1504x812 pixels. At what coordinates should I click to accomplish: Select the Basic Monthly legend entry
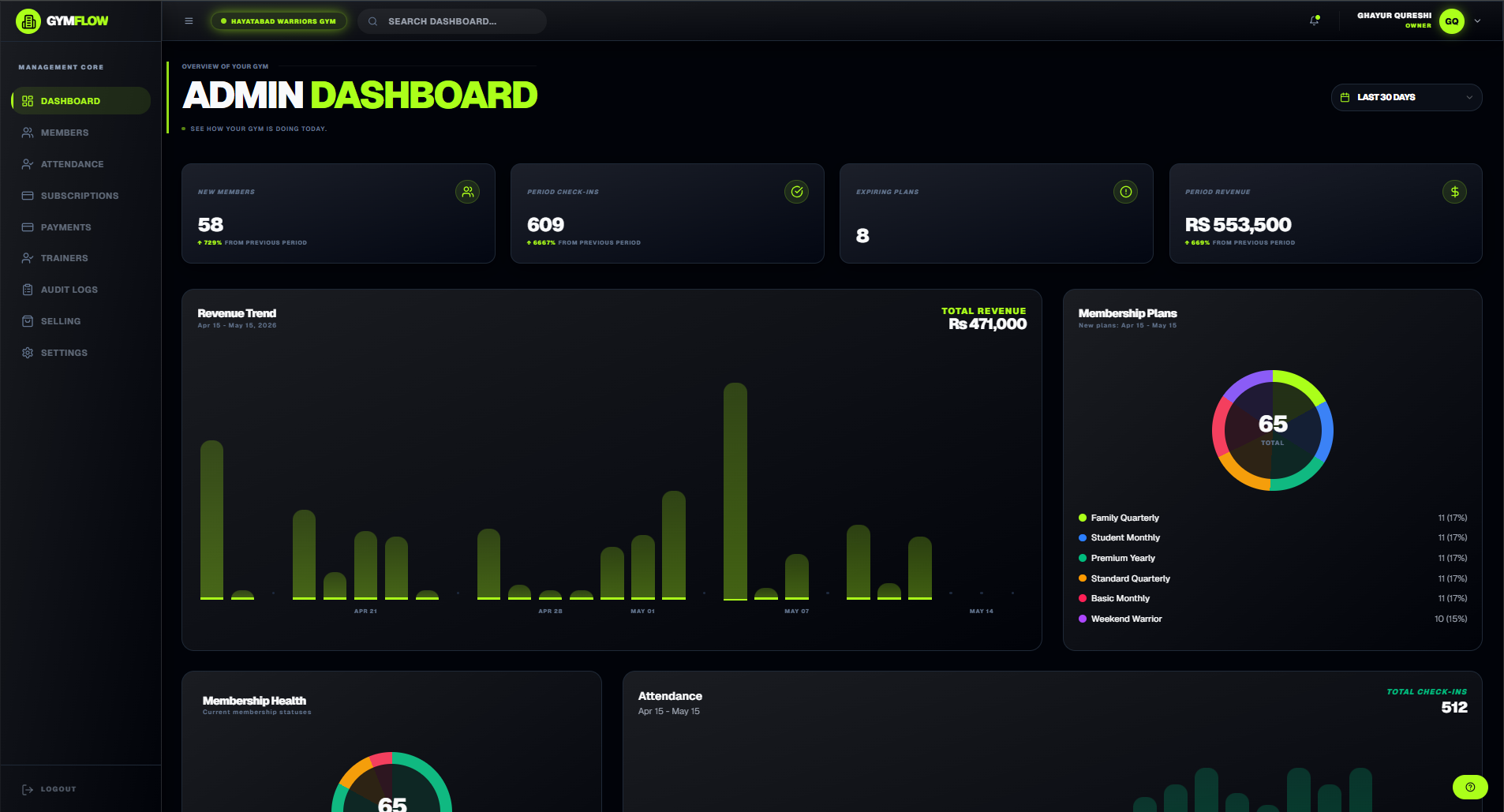[1272, 598]
